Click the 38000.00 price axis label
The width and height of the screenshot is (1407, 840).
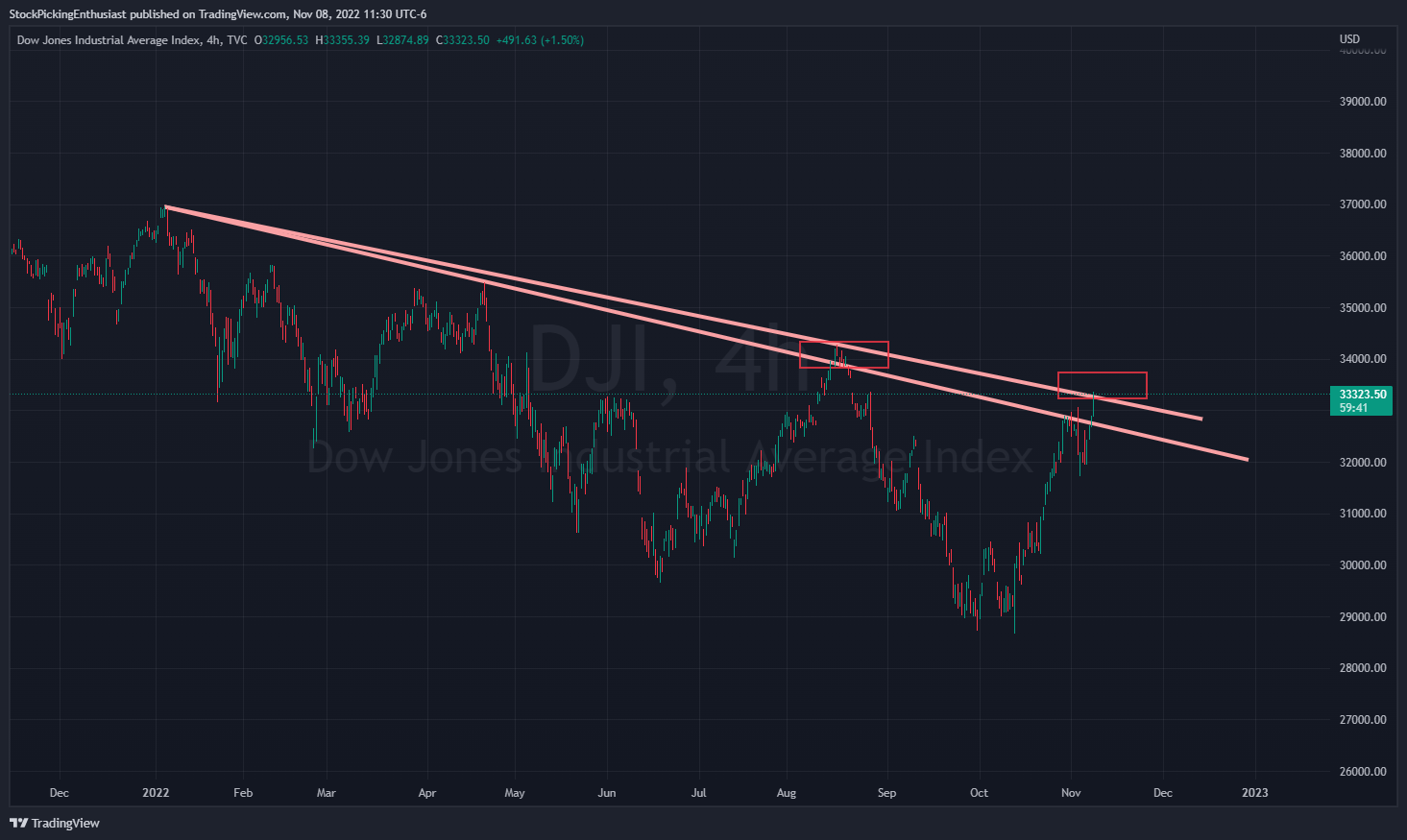pyautogui.click(x=1363, y=154)
